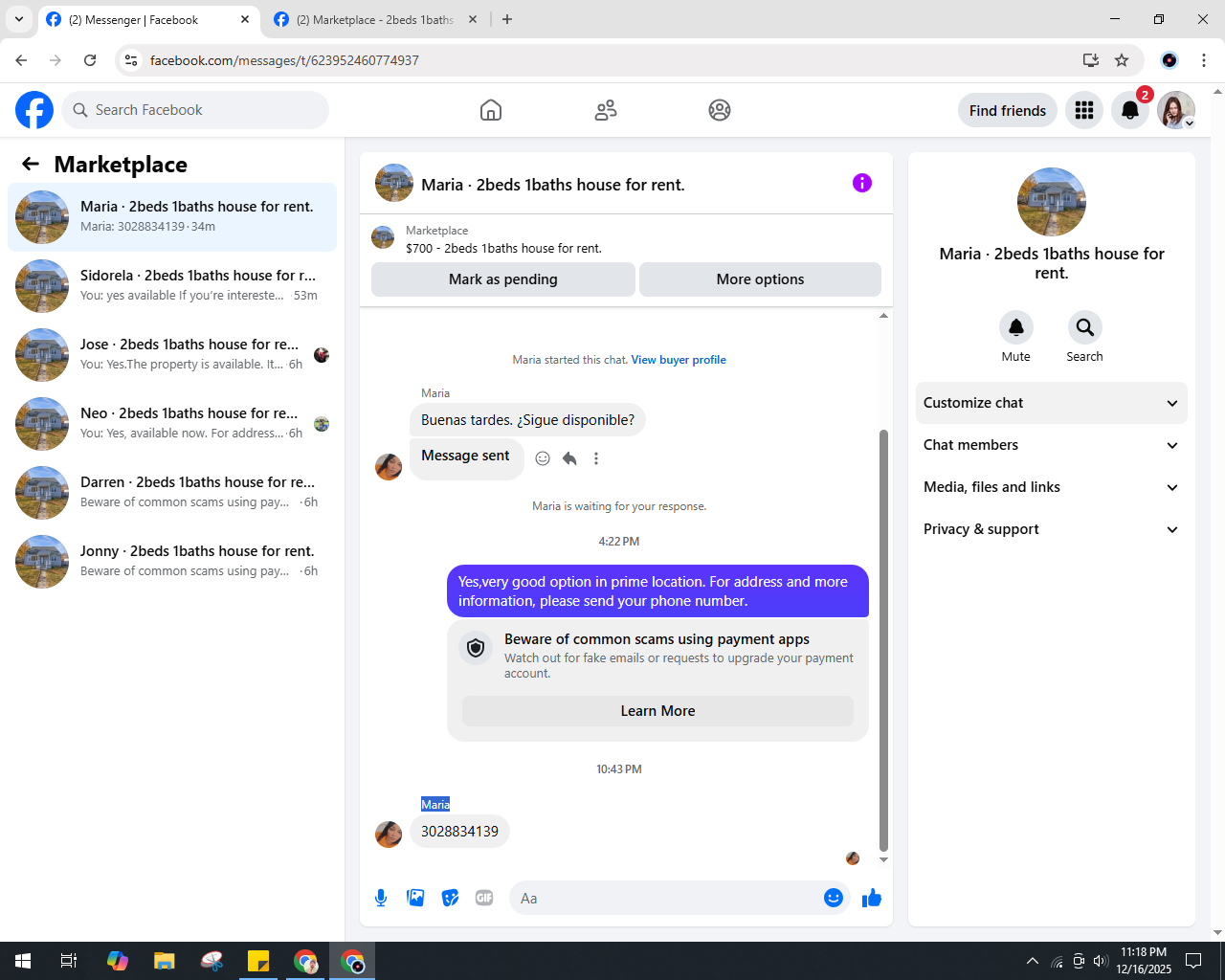Open the tab search dropdown in Chrome
The image size is (1225, 980).
18,19
